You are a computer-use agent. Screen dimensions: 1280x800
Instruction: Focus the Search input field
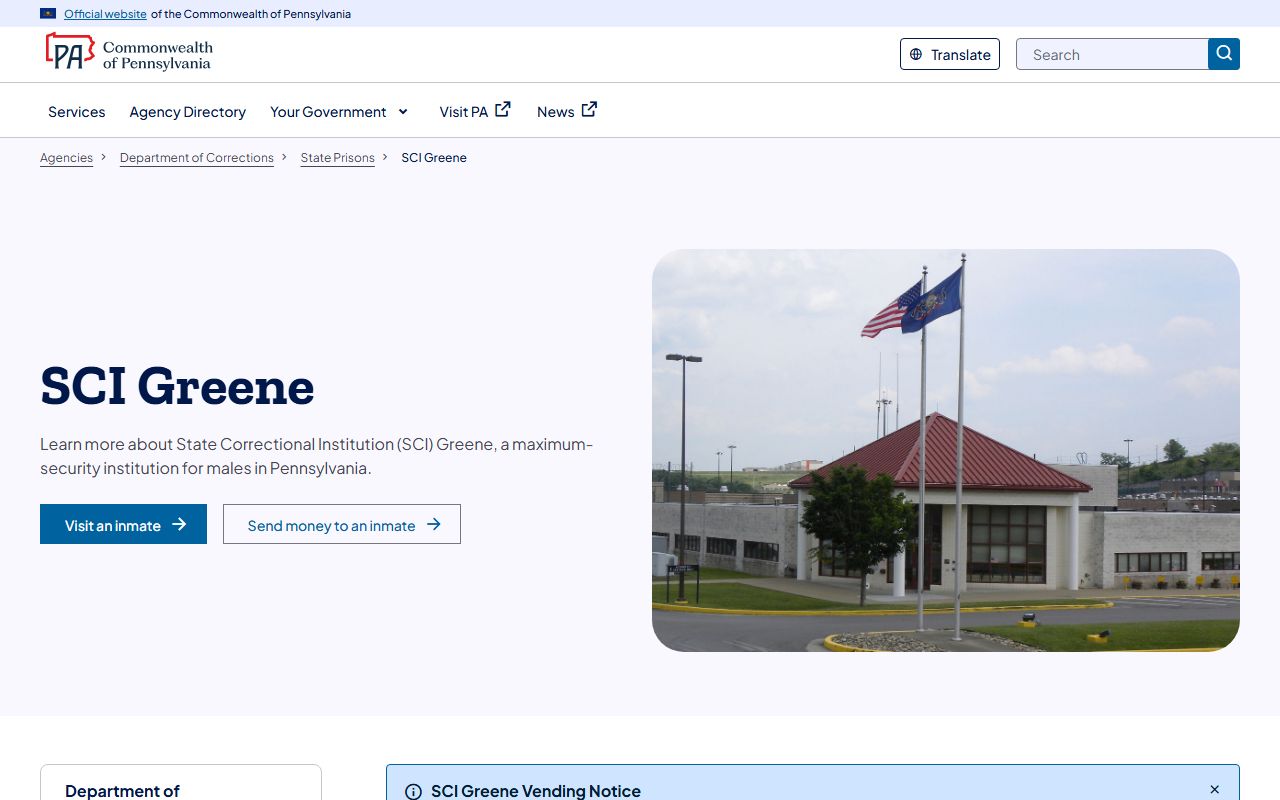(x=1112, y=54)
